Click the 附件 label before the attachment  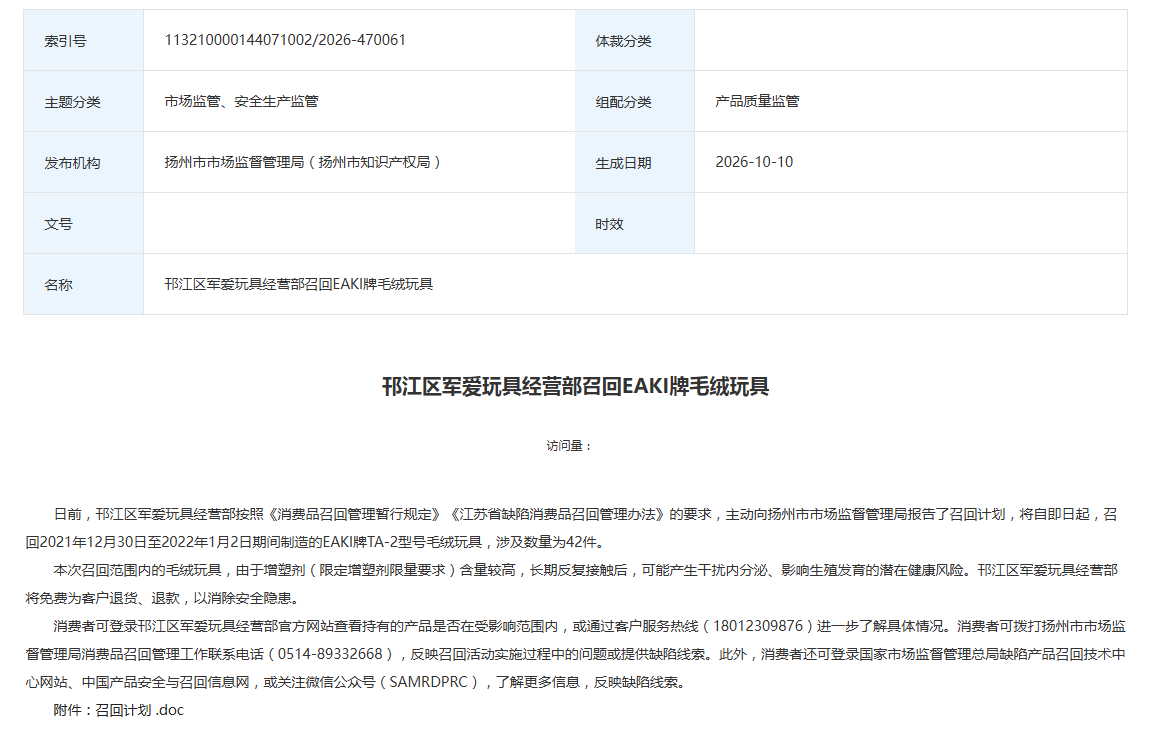point(68,710)
